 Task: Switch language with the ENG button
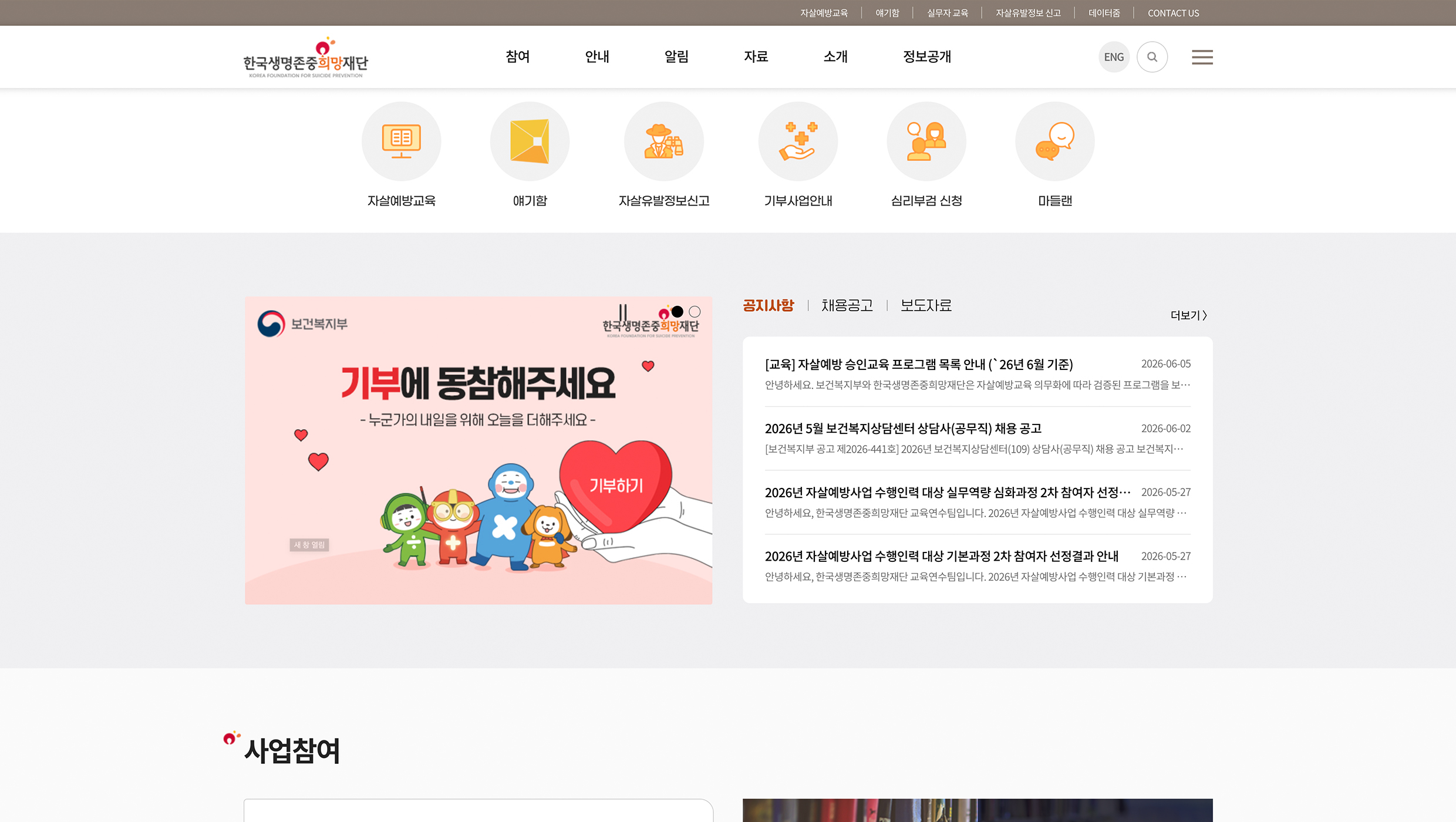[1114, 57]
